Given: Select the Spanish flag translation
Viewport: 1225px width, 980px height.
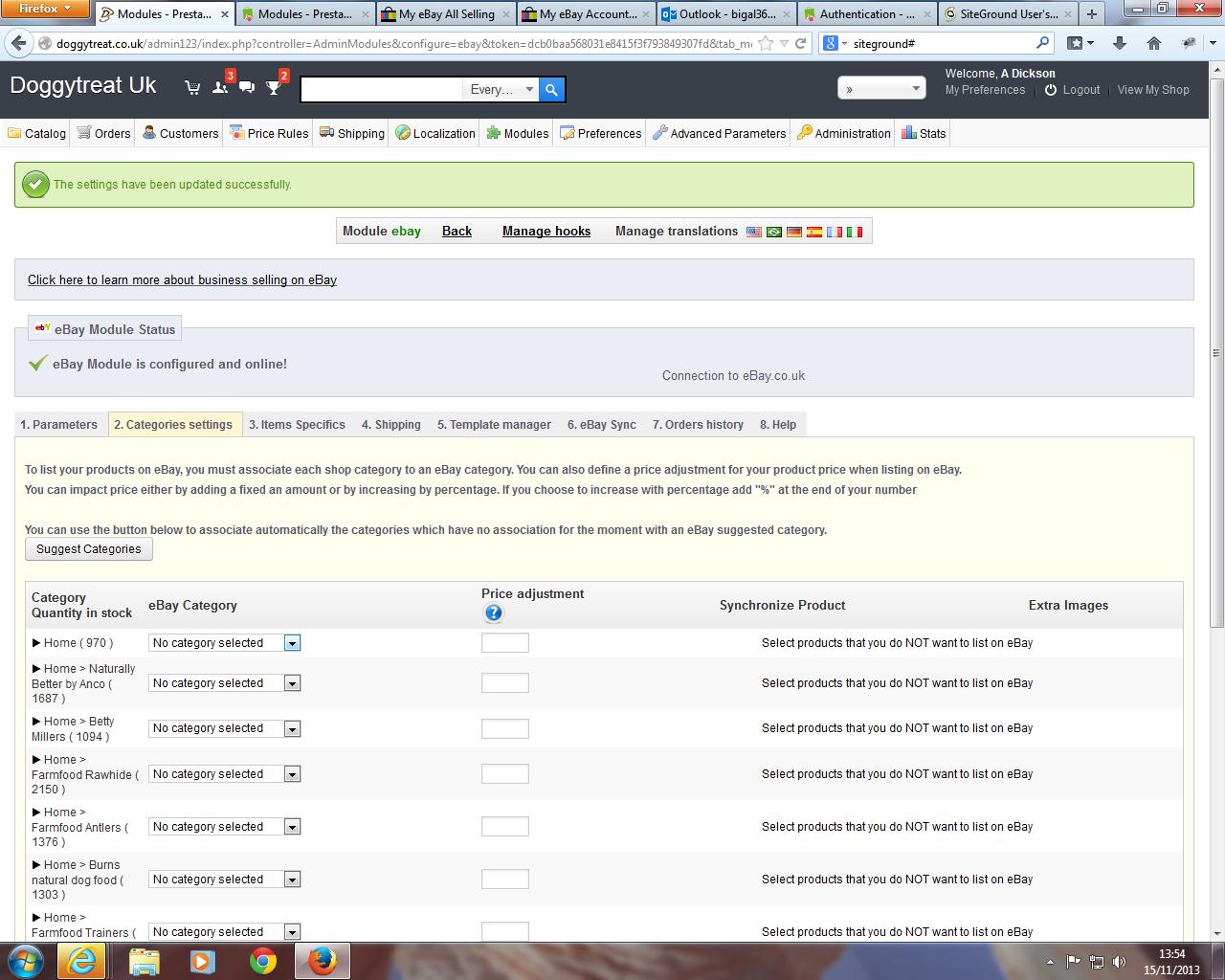Looking at the screenshot, I should [x=814, y=232].
